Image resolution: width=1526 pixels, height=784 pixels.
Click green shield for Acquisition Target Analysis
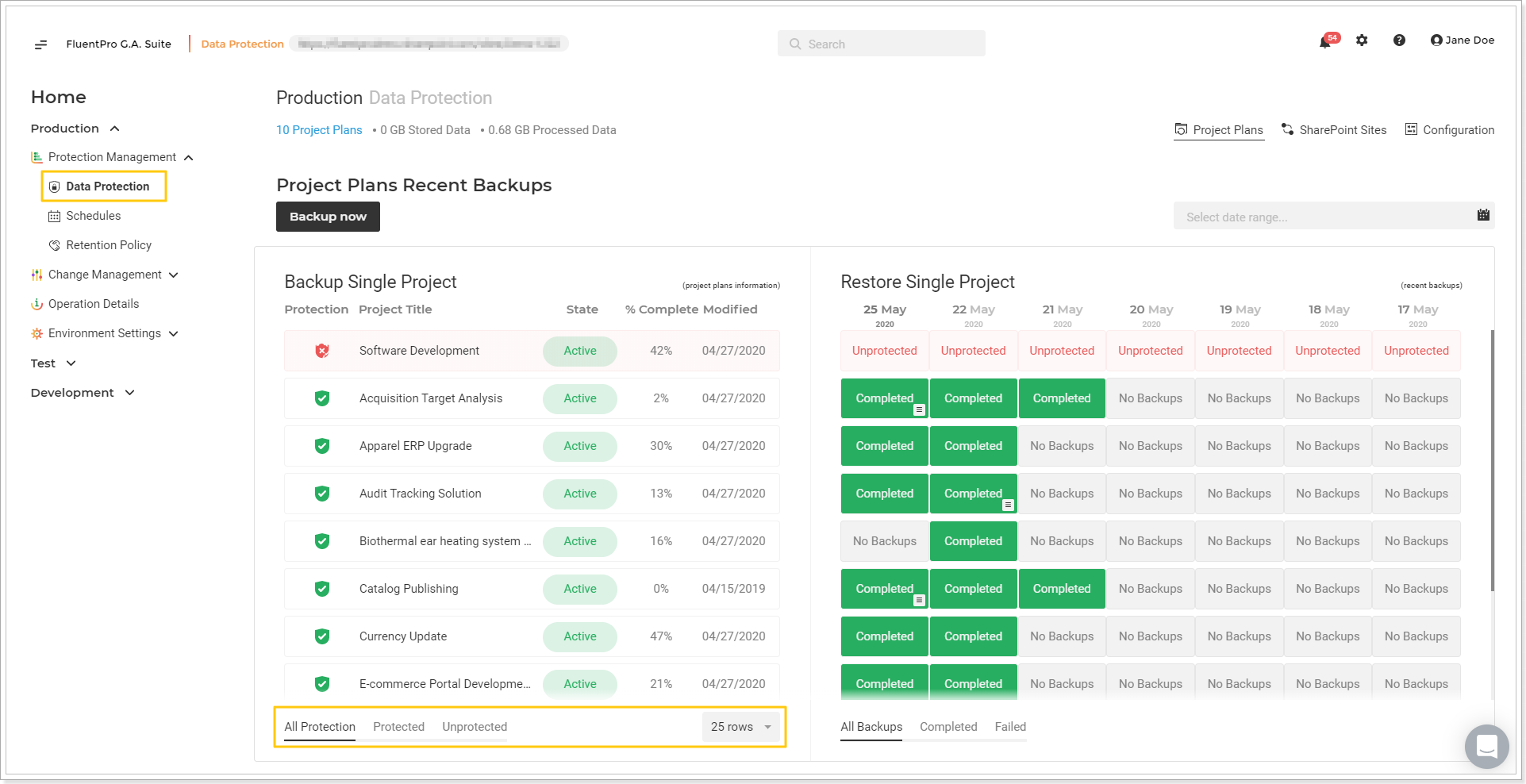click(322, 398)
